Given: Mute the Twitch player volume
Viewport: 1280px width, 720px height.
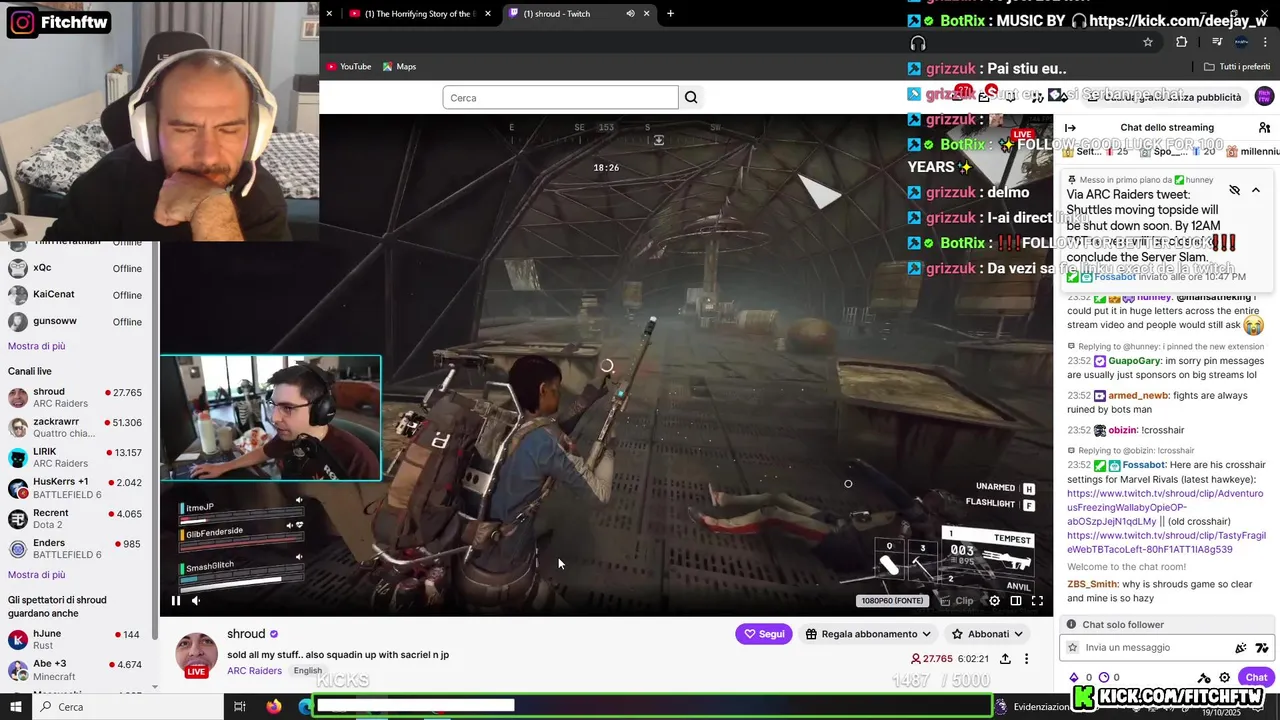Looking at the screenshot, I should point(196,601).
